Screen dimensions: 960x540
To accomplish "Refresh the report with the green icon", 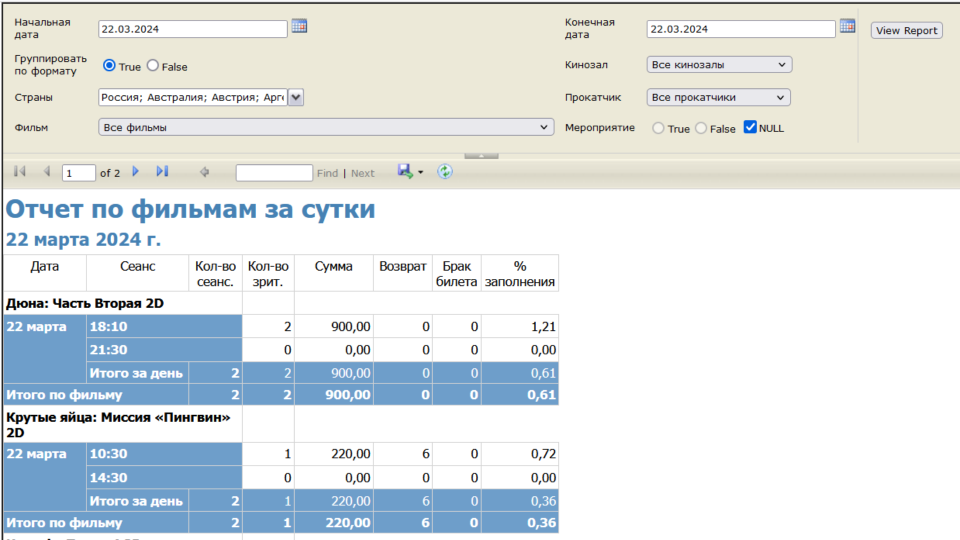I will [x=445, y=172].
